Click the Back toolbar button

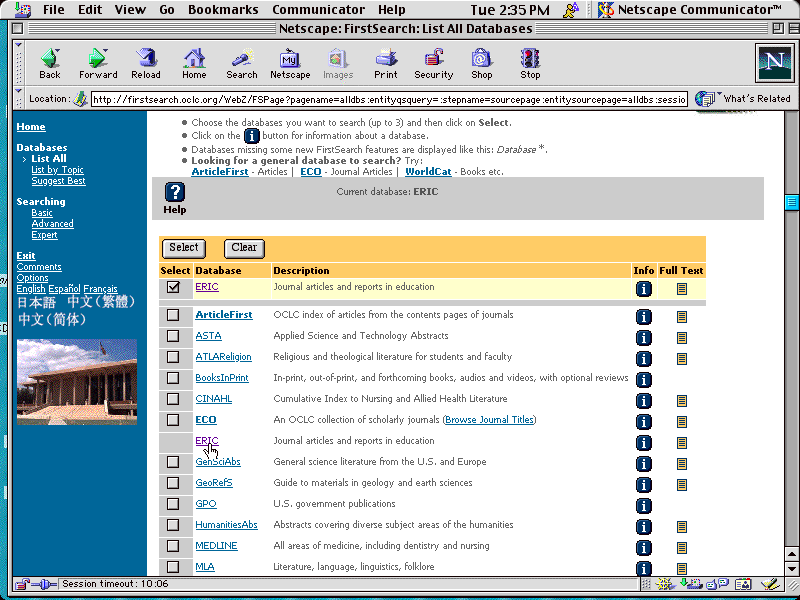click(50, 64)
